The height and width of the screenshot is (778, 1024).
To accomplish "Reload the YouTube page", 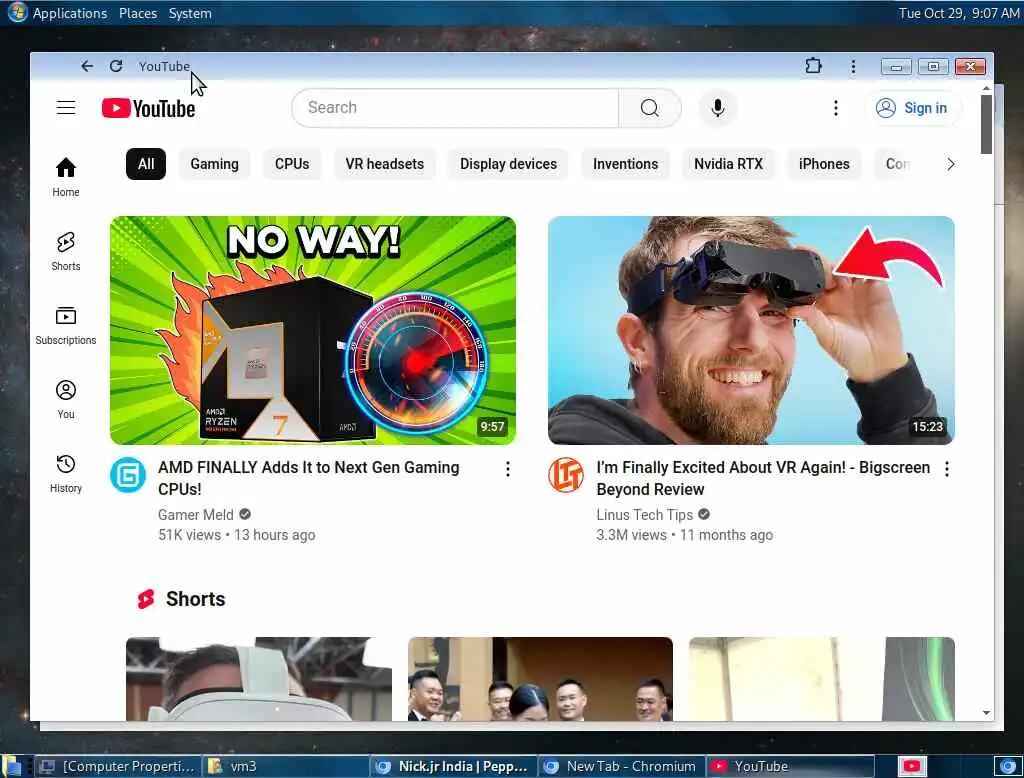I will tap(116, 66).
